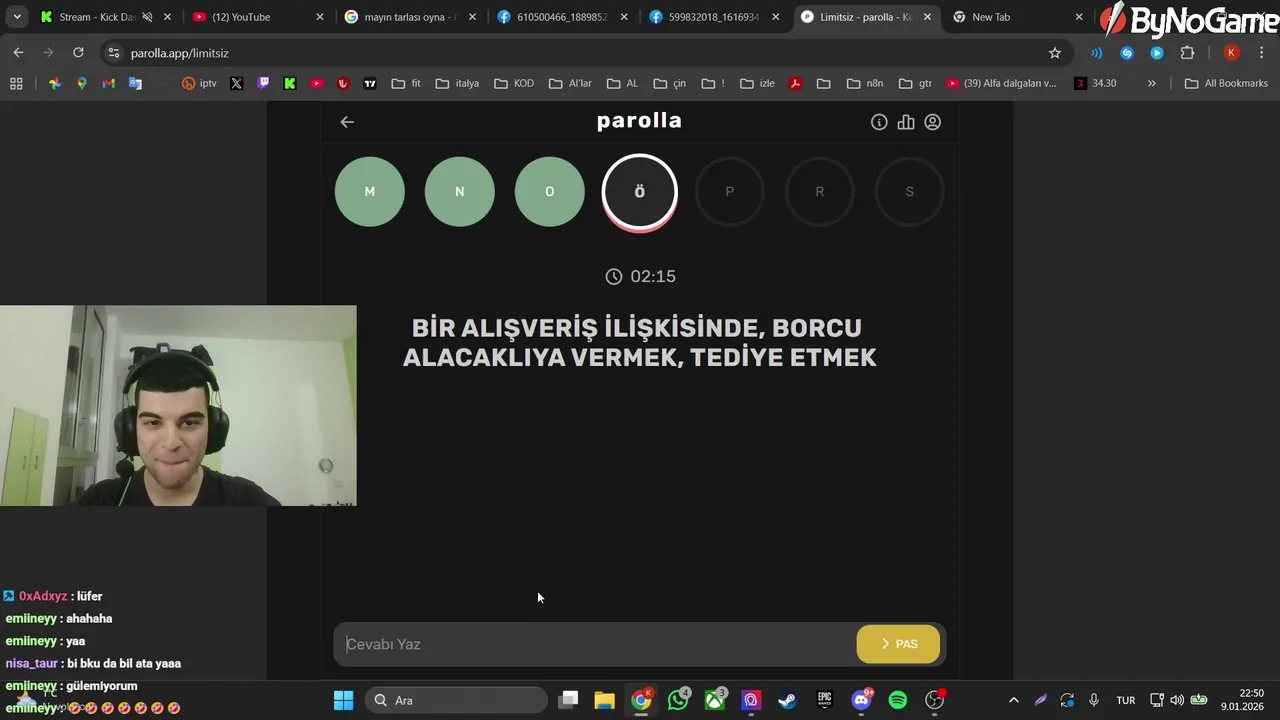
Task: Close the (12) YouTube tab
Action: (320, 17)
